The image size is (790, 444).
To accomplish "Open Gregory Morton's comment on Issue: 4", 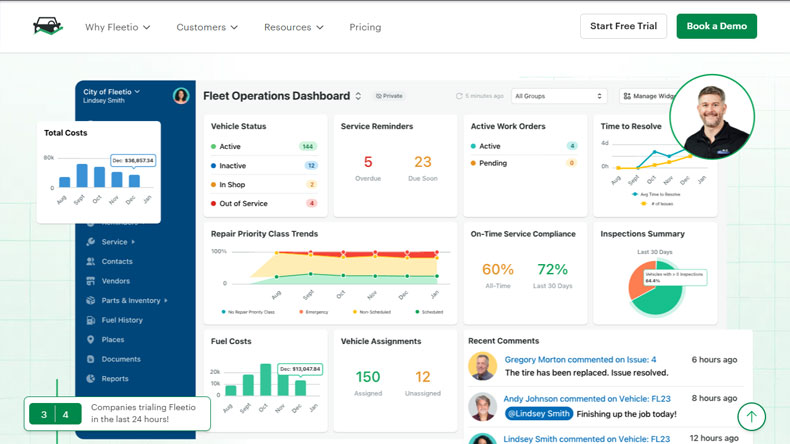I will [580, 359].
